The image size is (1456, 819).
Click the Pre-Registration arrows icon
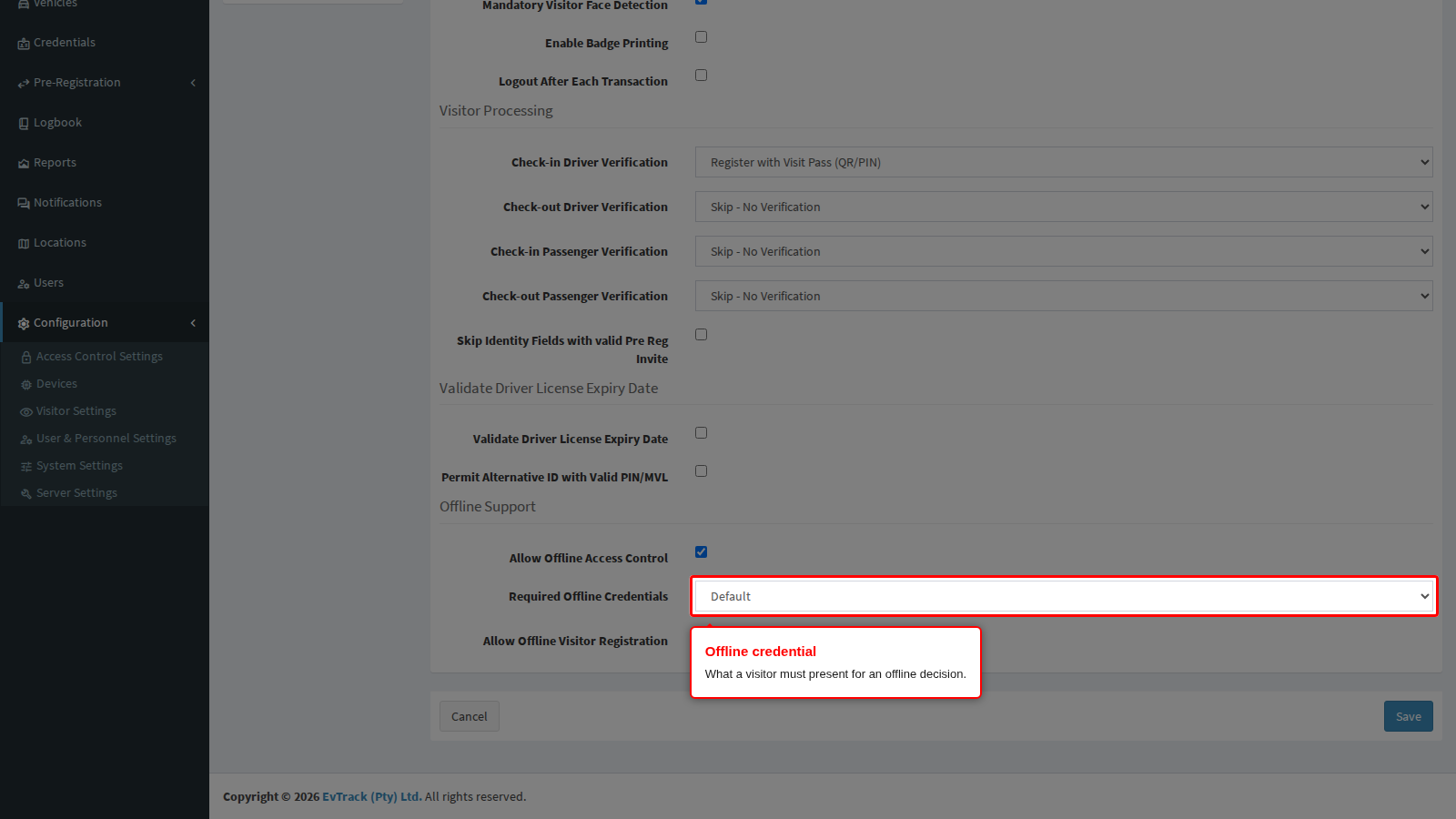pos(24,84)
